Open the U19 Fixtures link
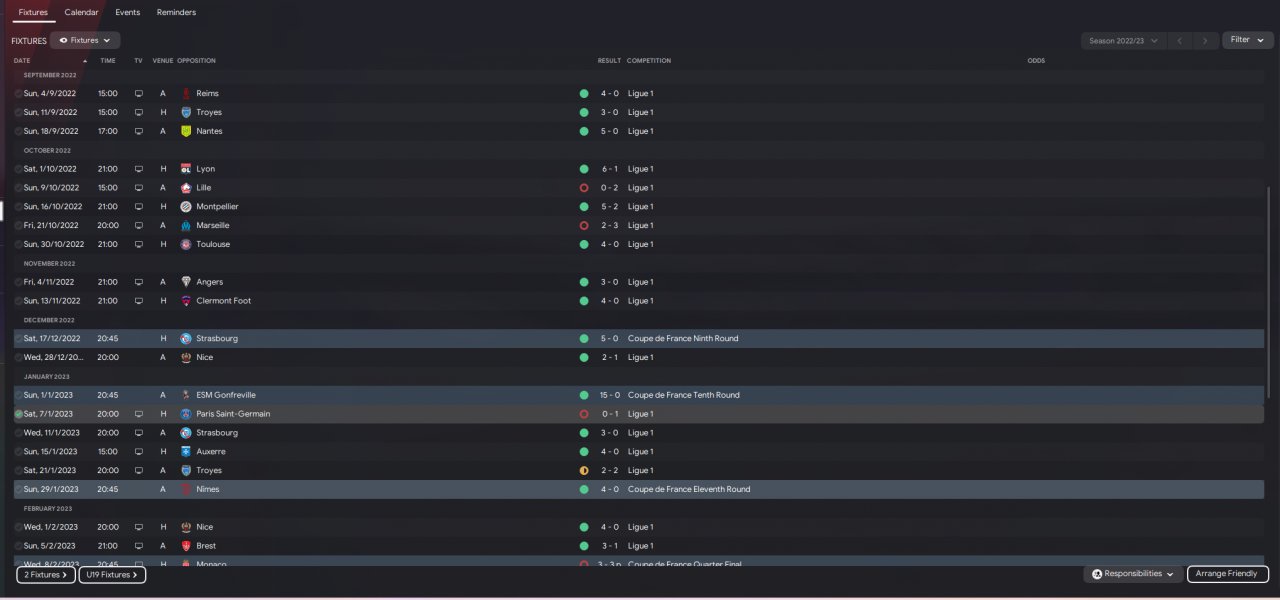This screenshot has height=600, width=1280. tap(112, 575)
